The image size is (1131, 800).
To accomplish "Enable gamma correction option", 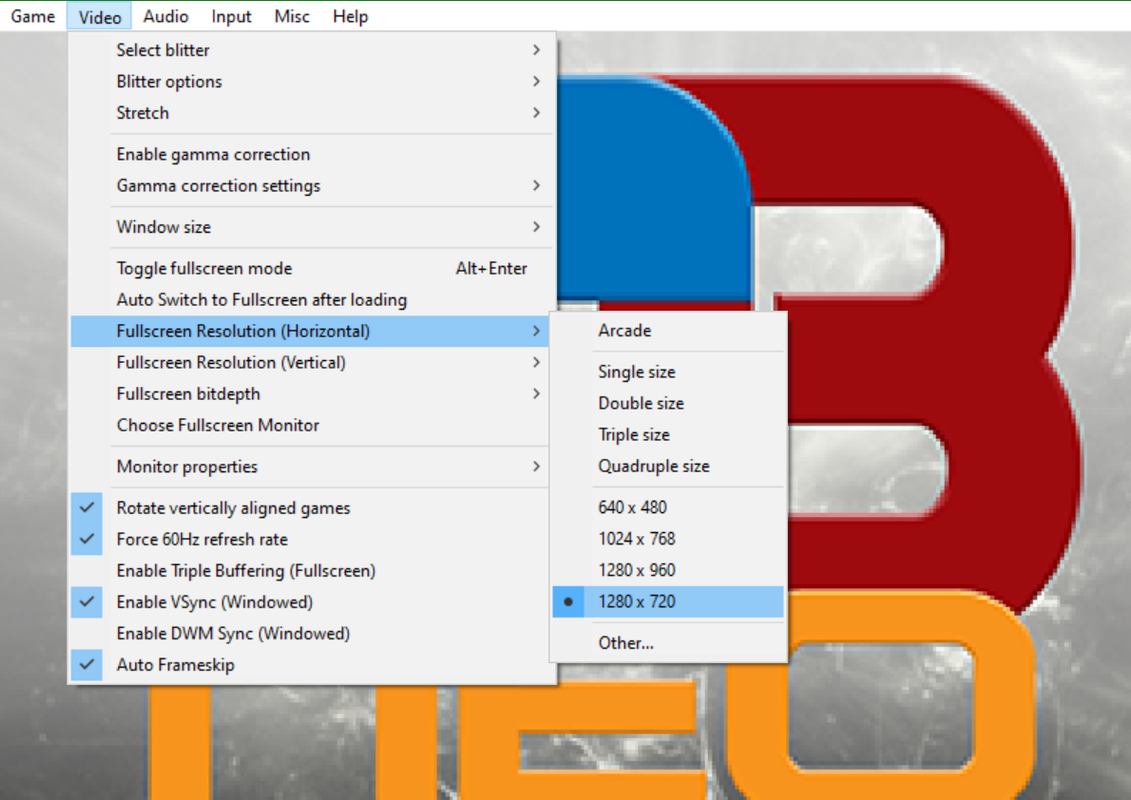I will (x=312, y=154).
